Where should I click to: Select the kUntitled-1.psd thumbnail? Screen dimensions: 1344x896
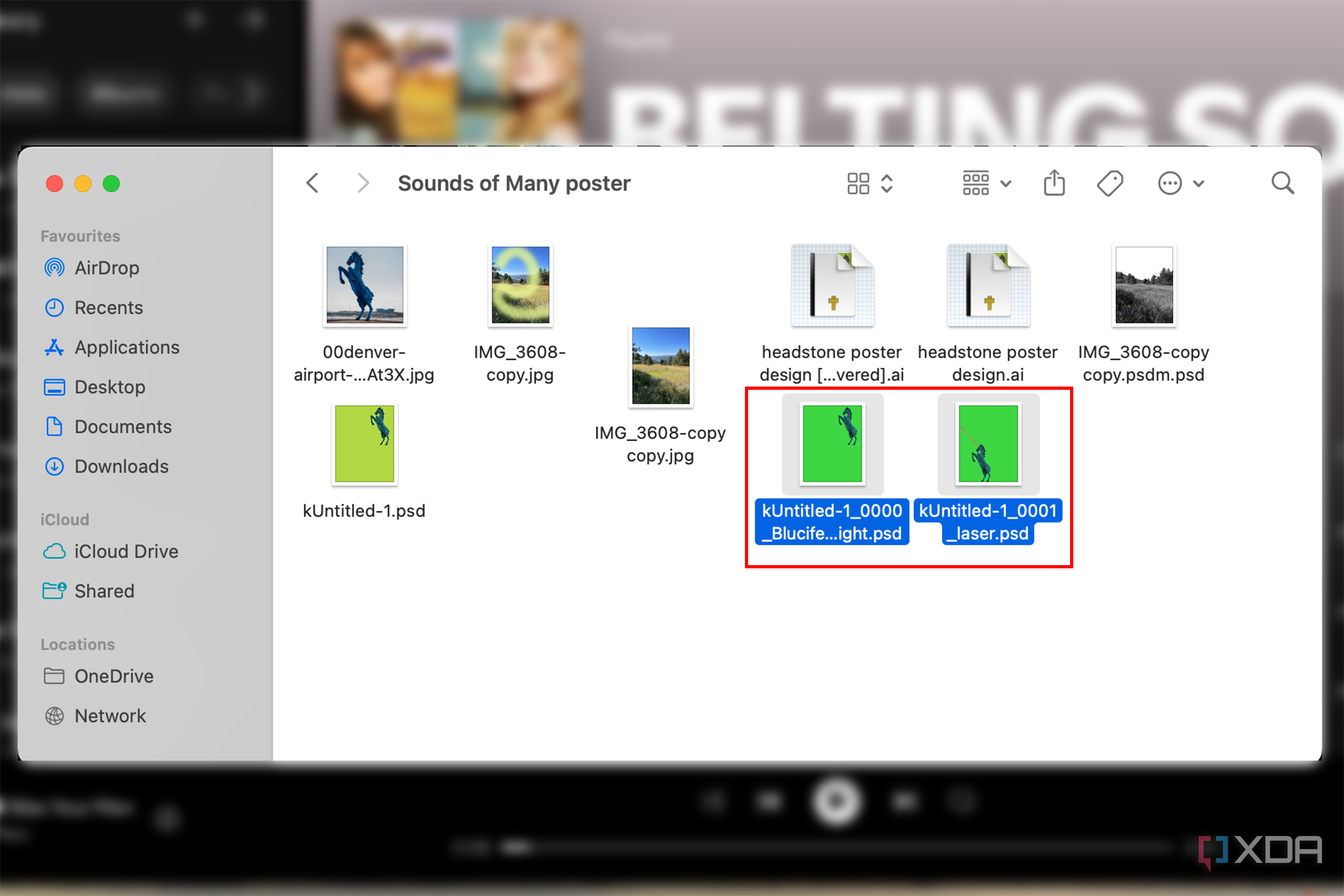pyautogui.click(x=365, y=444)
